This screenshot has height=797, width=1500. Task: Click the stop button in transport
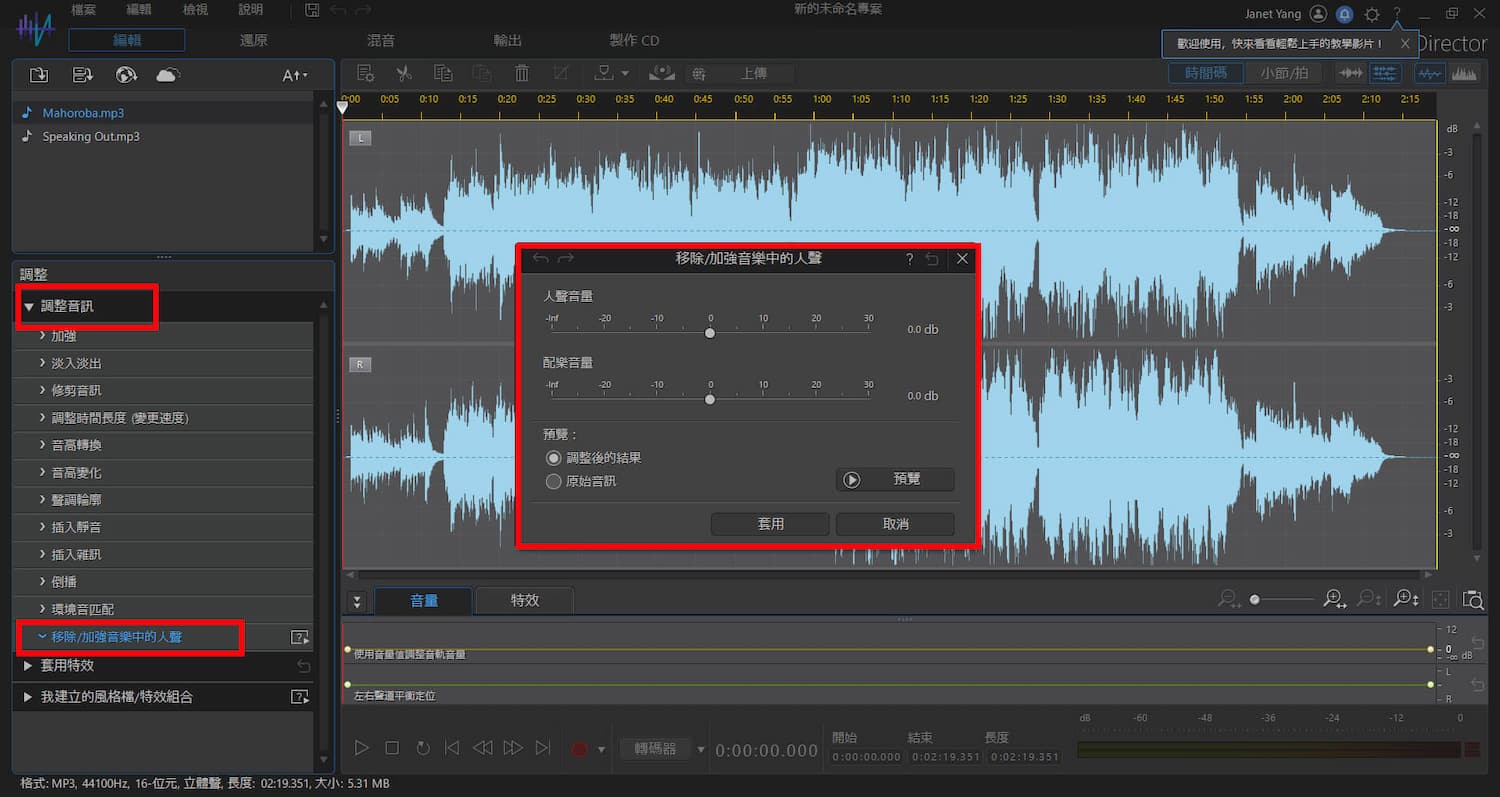coord(392,748)
